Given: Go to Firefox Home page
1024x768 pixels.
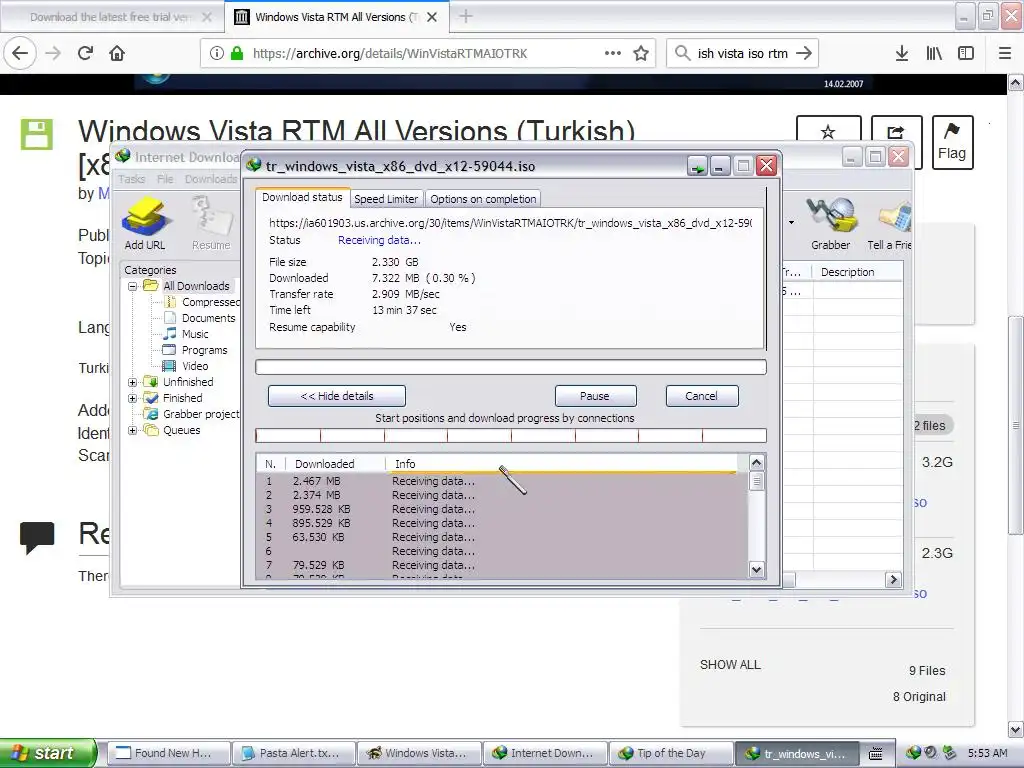Looking at the screenshot, I should point(117,53).
